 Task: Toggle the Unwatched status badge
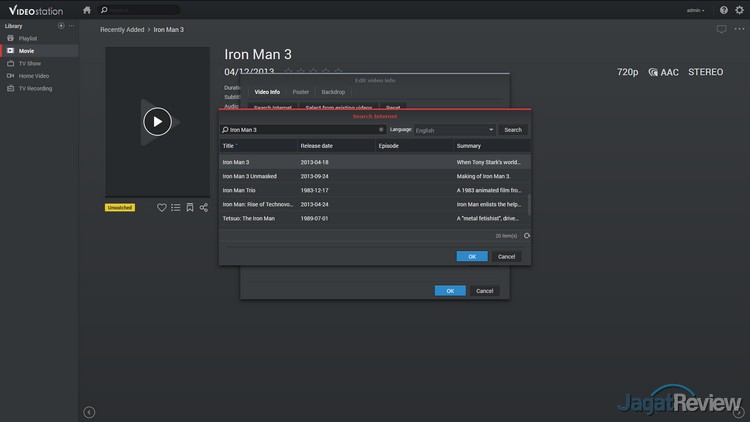(120, 208)
